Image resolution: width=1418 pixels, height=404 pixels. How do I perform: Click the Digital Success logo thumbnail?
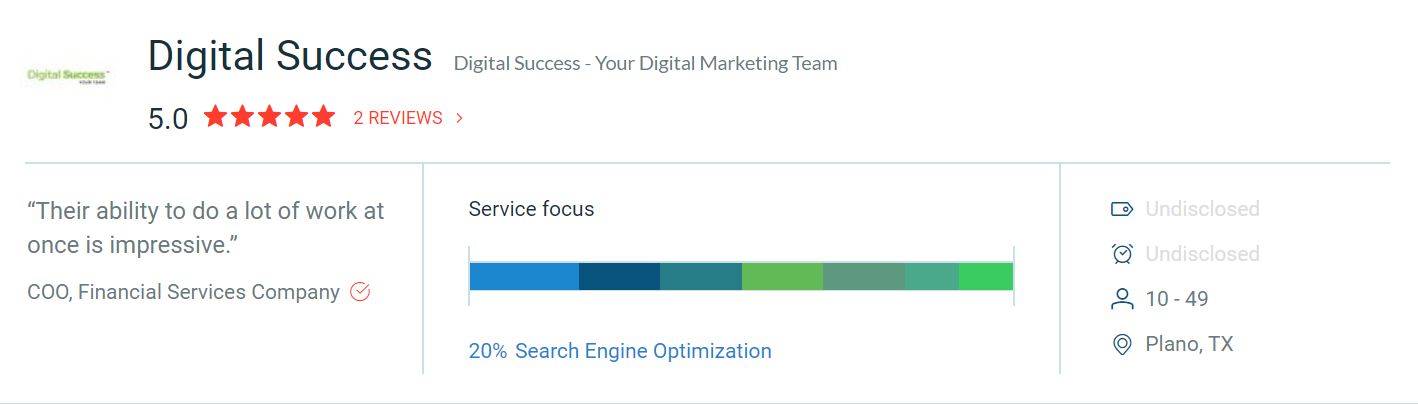click(69, 76)
